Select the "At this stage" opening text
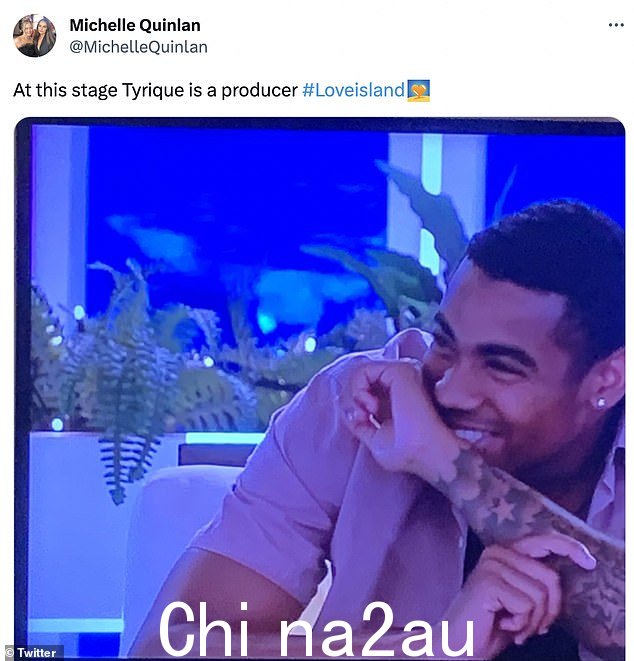The image size is (634, 661). [65, 90]
